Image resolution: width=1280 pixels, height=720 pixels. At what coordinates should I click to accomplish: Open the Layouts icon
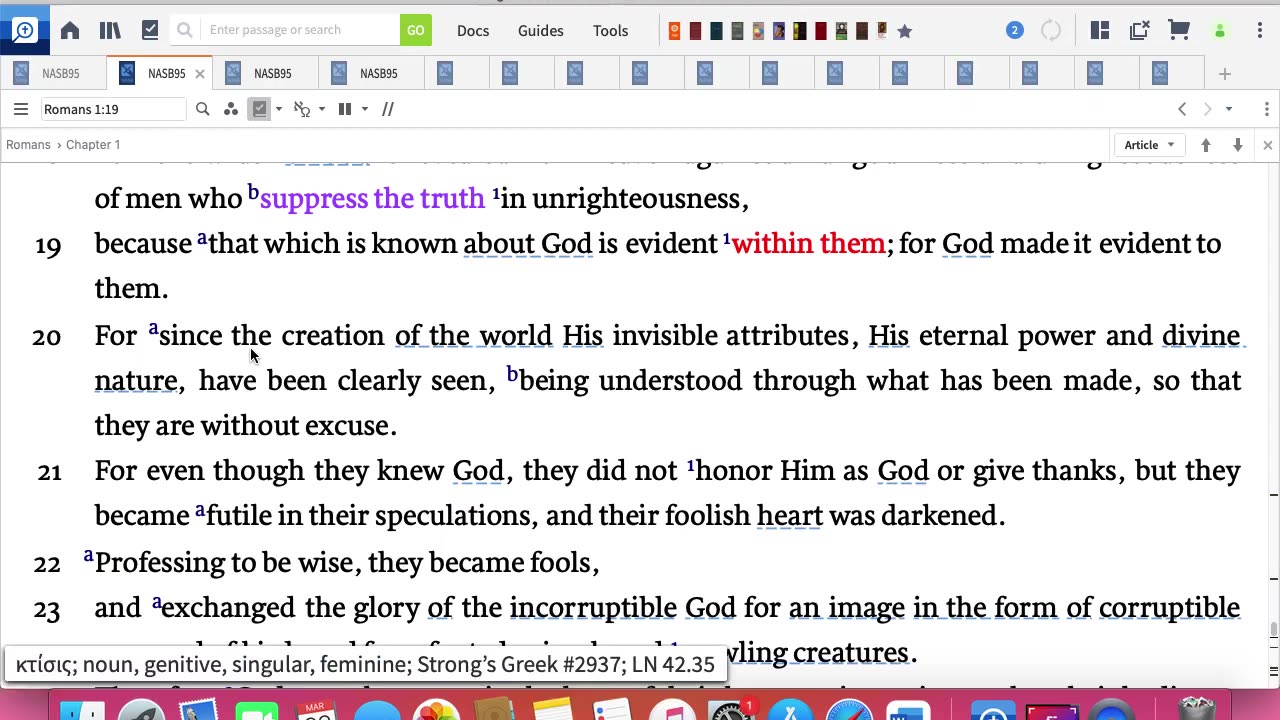[1100, 30]
